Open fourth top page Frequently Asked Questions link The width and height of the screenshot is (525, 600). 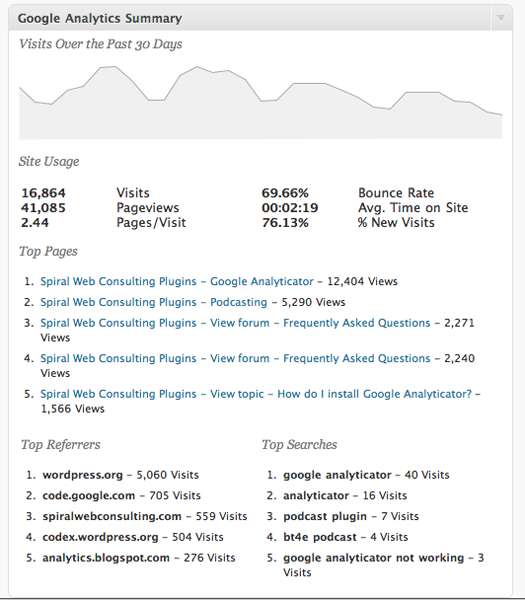point(235,358)
